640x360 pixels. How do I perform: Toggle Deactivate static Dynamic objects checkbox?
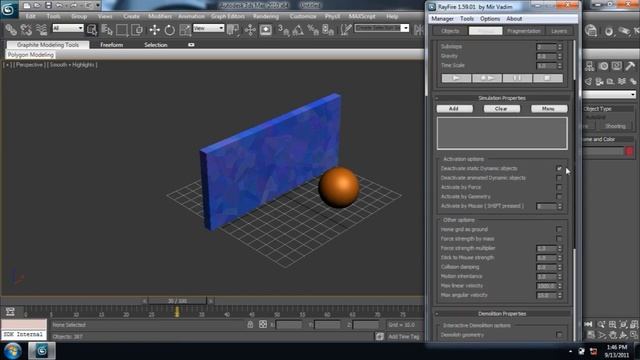point(559,168)
